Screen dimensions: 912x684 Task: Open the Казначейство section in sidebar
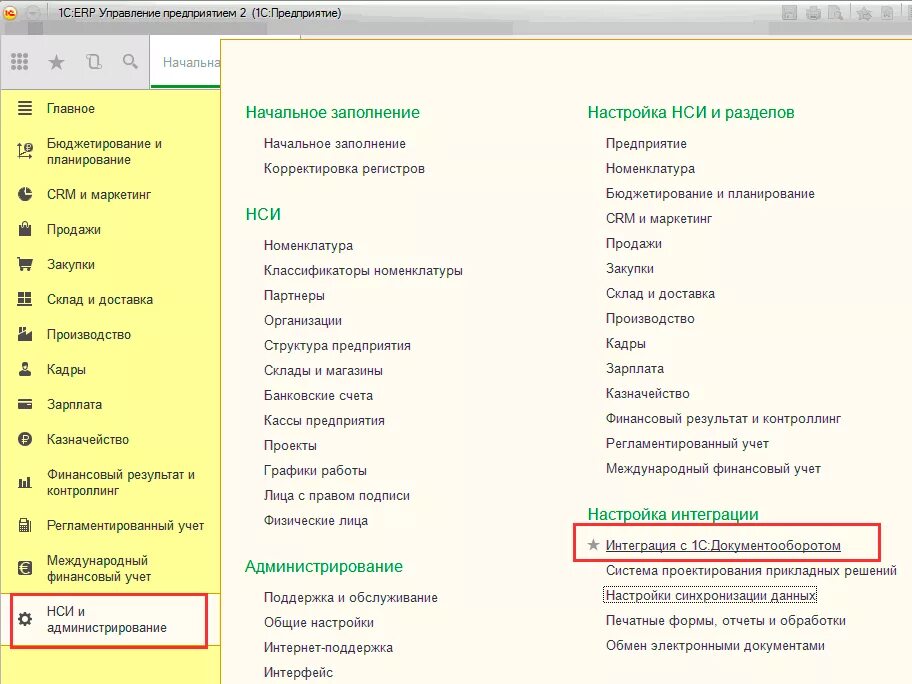point(88,439)
